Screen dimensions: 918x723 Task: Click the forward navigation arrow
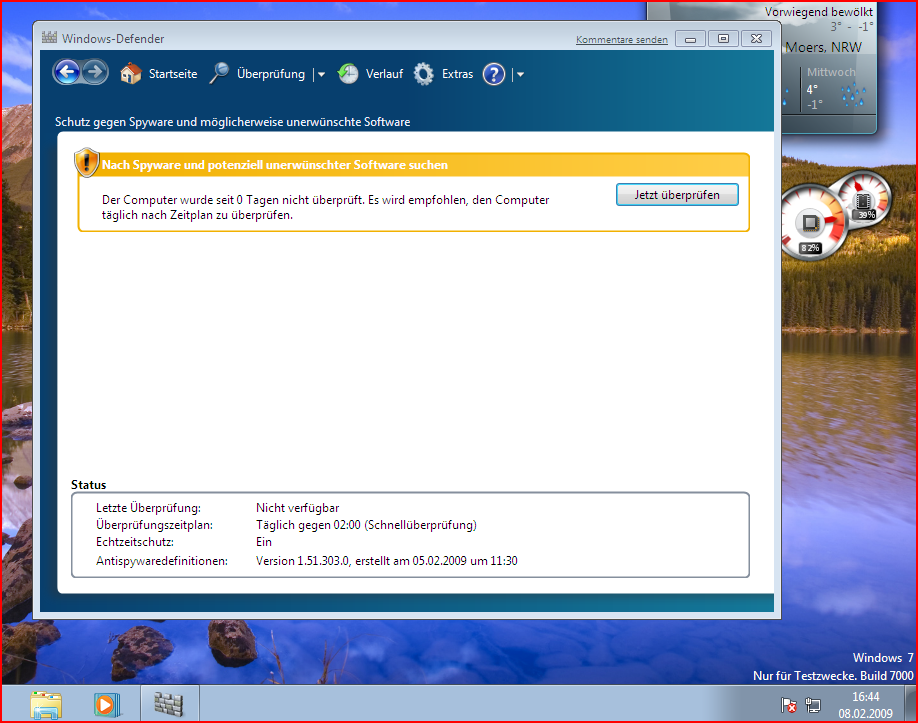(95, 73)
